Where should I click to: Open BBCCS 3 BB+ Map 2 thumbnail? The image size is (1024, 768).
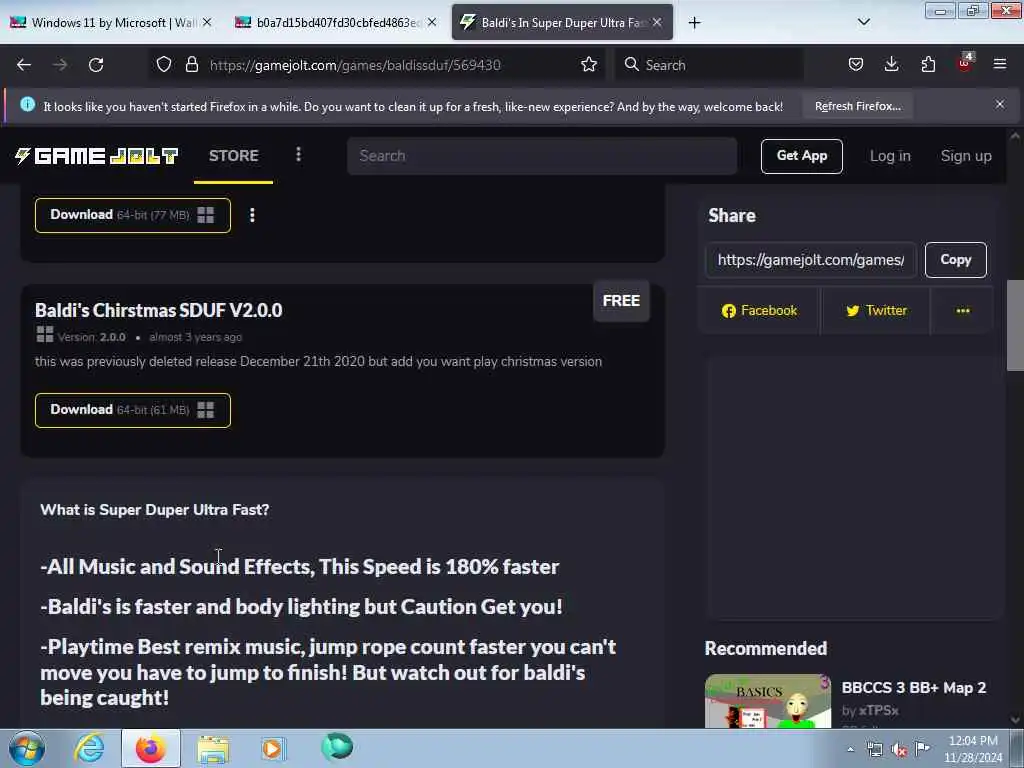[x=767, y=701]
